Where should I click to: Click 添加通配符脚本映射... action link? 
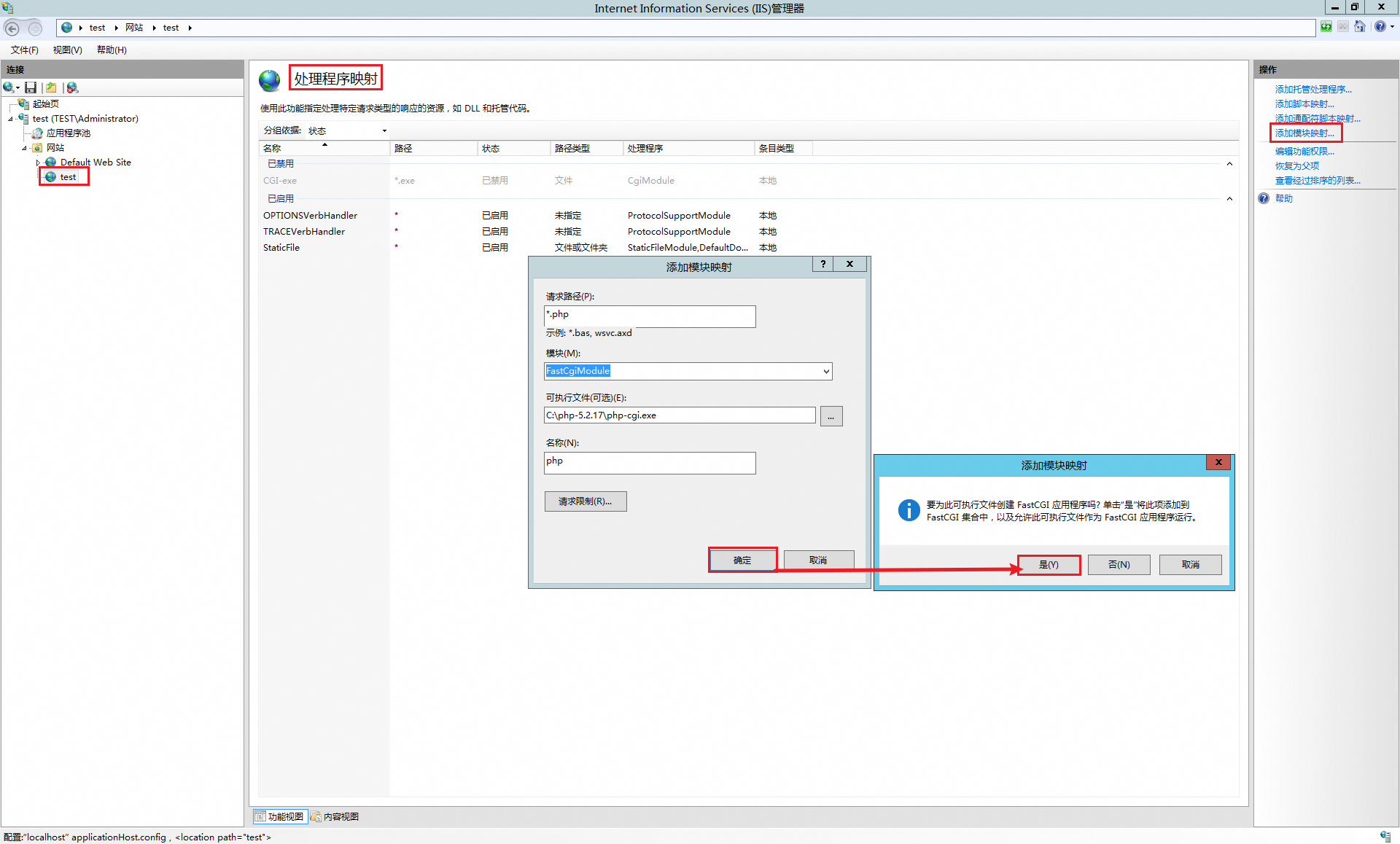[1318, 119]
